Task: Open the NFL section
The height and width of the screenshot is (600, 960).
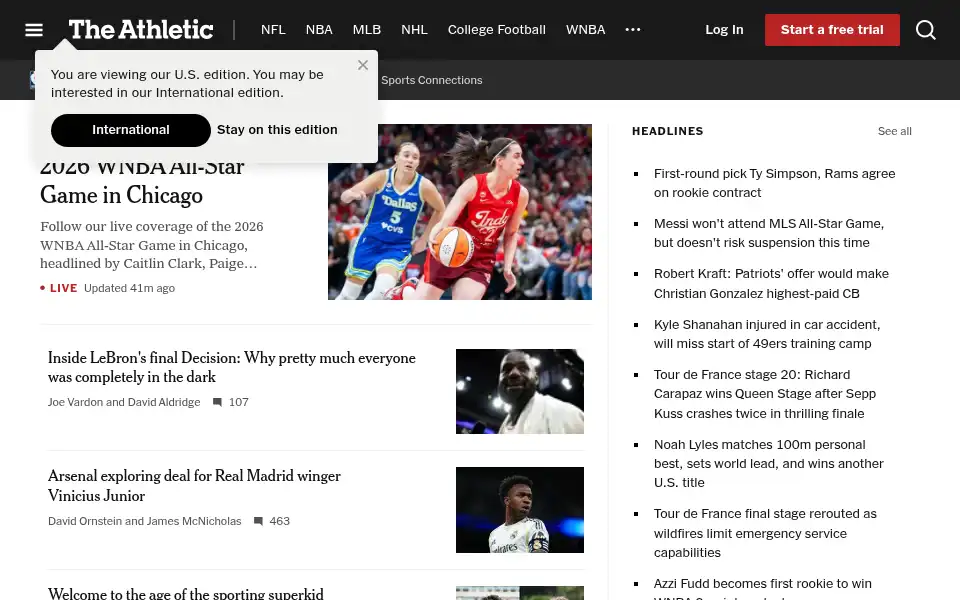Action: point(273,29)
